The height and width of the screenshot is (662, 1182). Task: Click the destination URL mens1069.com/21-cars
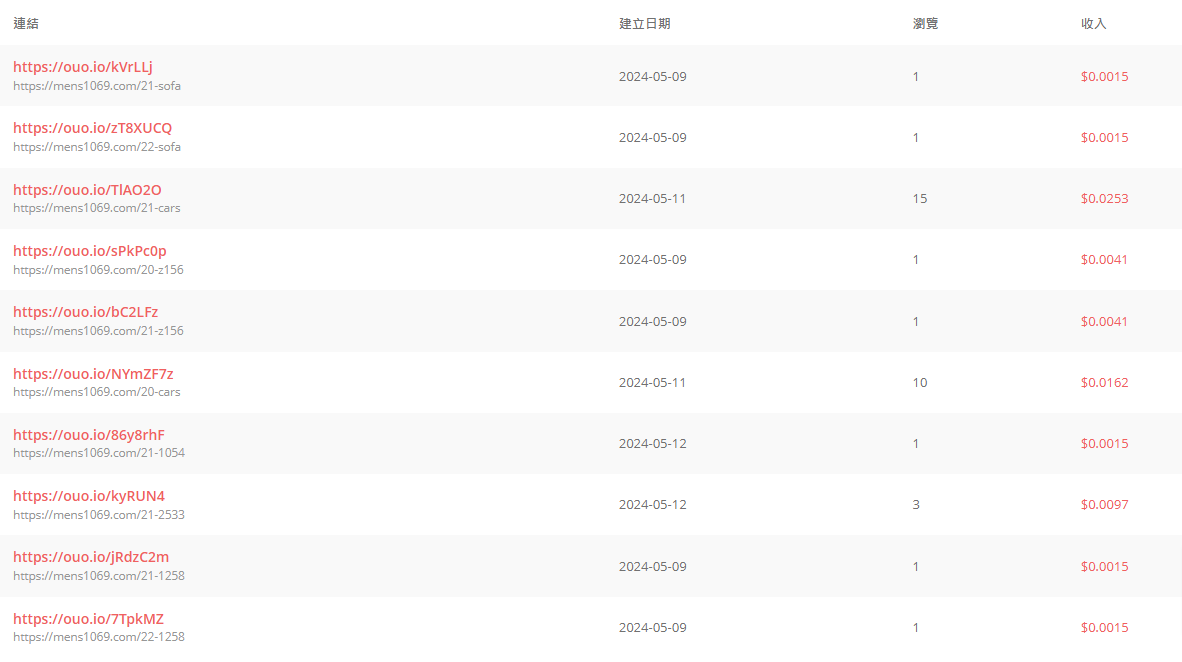96,208
